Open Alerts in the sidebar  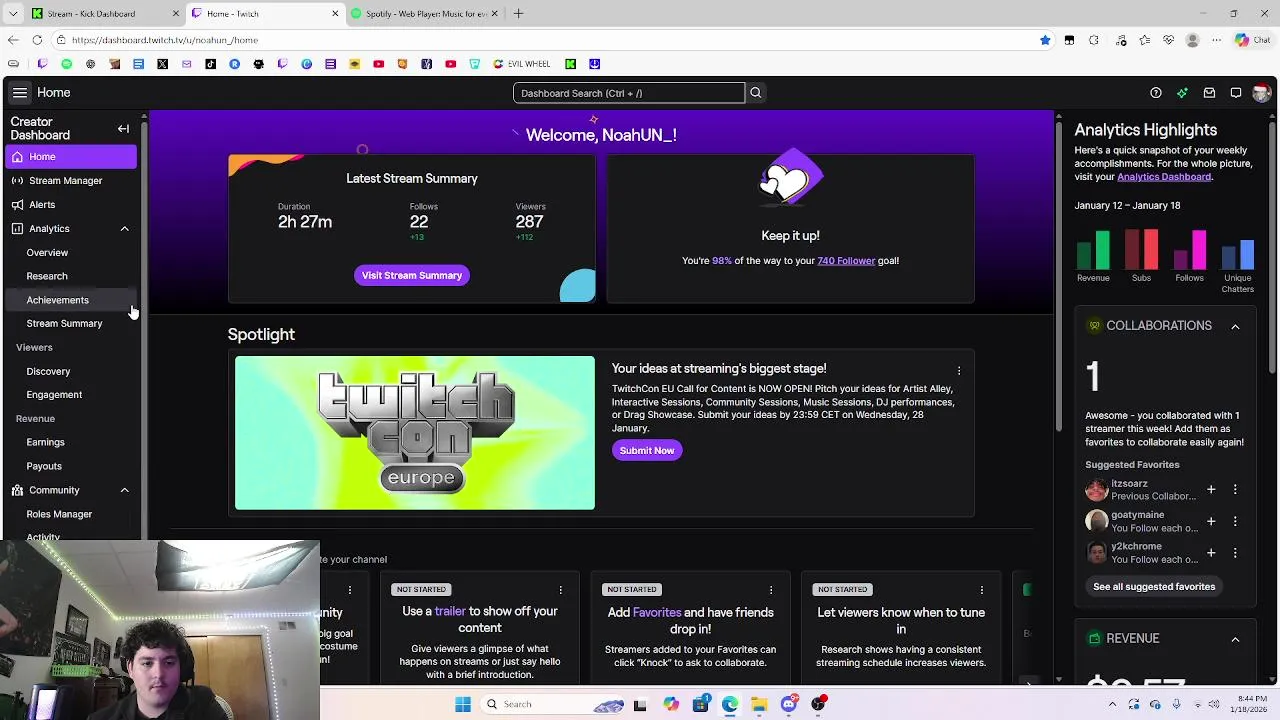coord(70,205)
